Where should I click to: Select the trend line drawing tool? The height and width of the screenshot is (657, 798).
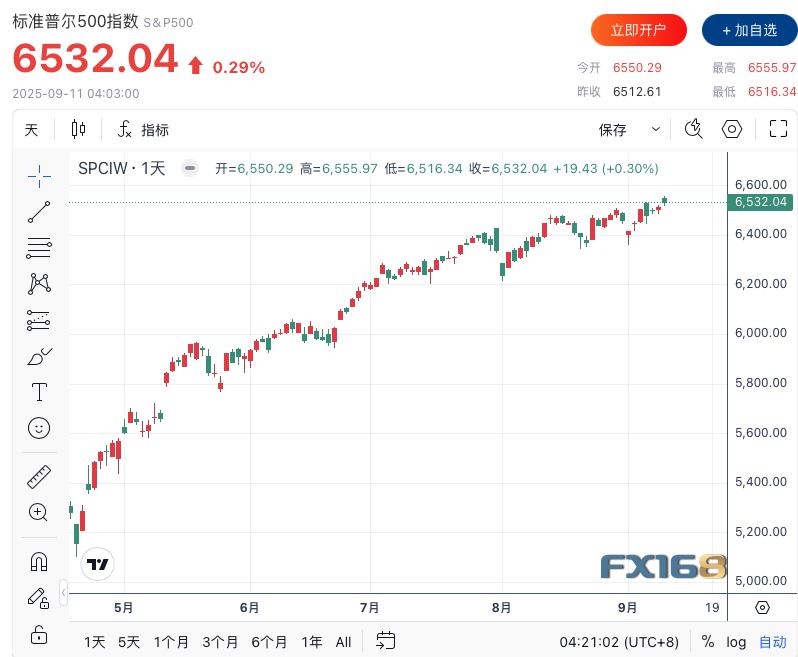(39, 212)
